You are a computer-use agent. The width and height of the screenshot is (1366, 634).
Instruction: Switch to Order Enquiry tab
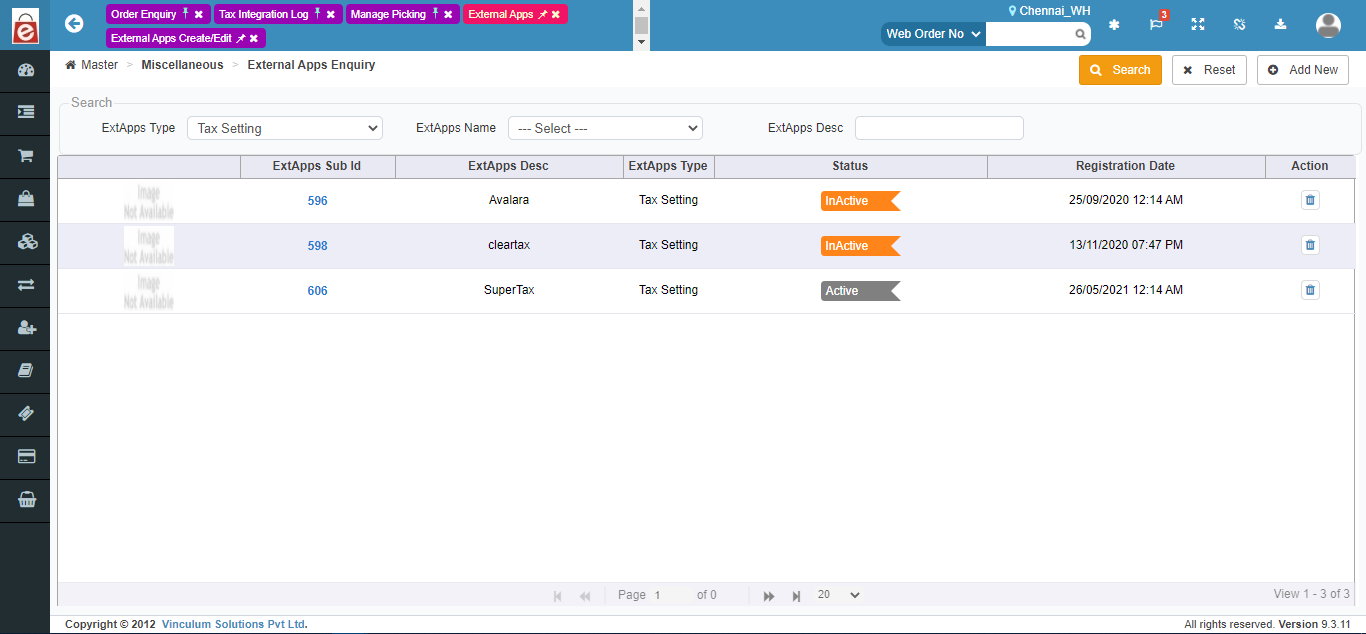pos(143,14)
